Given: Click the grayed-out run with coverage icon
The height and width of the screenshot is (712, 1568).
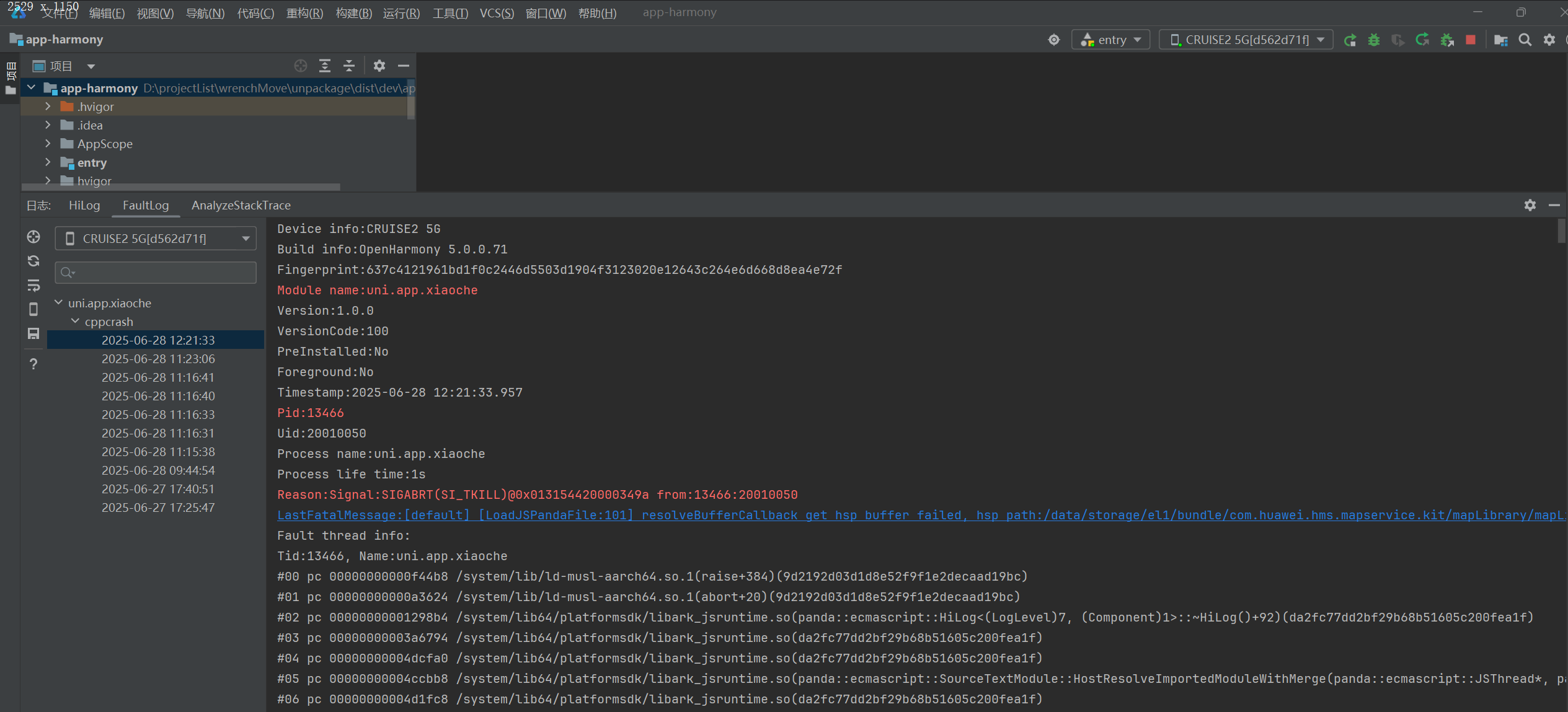Looking at the screenshot, I should pos(1398,40).
